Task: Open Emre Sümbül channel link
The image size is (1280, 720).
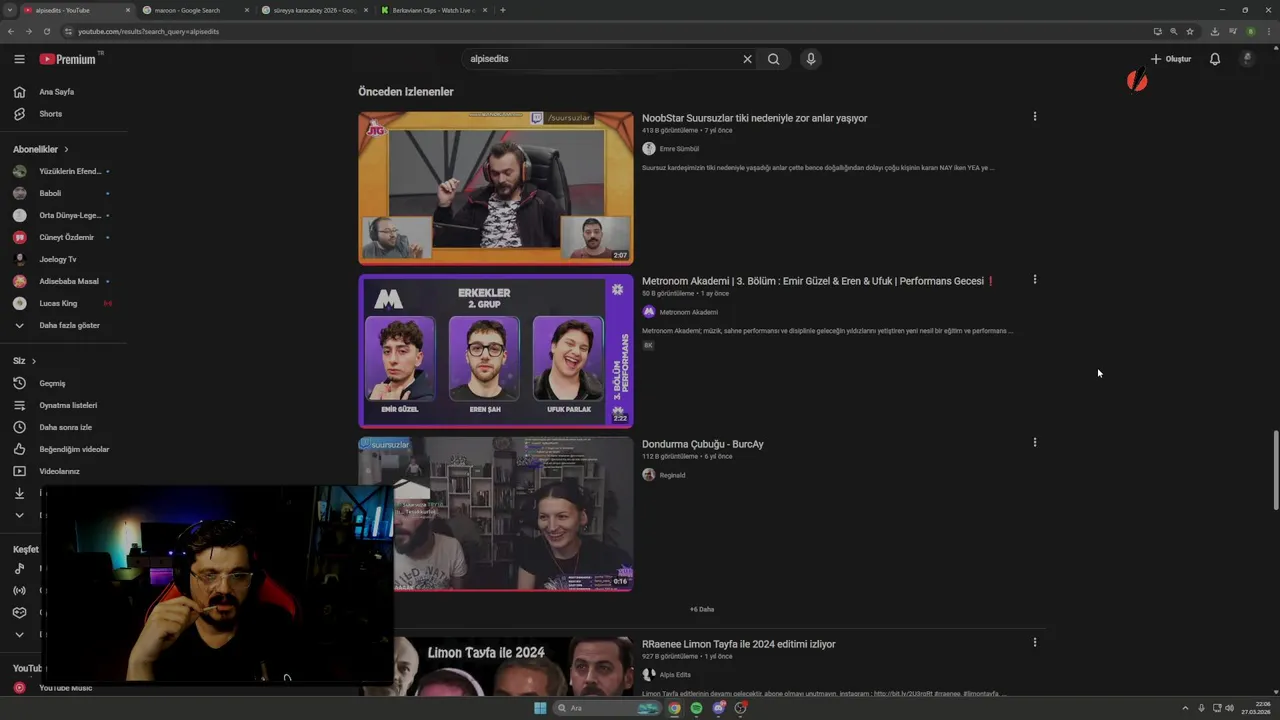Action: tap(679, 149)
